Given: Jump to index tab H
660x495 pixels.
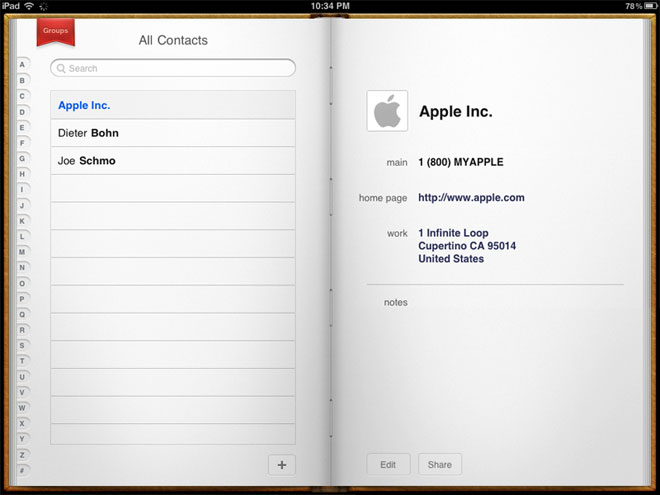Looking at the screenshot, I should tap(22, 174).
